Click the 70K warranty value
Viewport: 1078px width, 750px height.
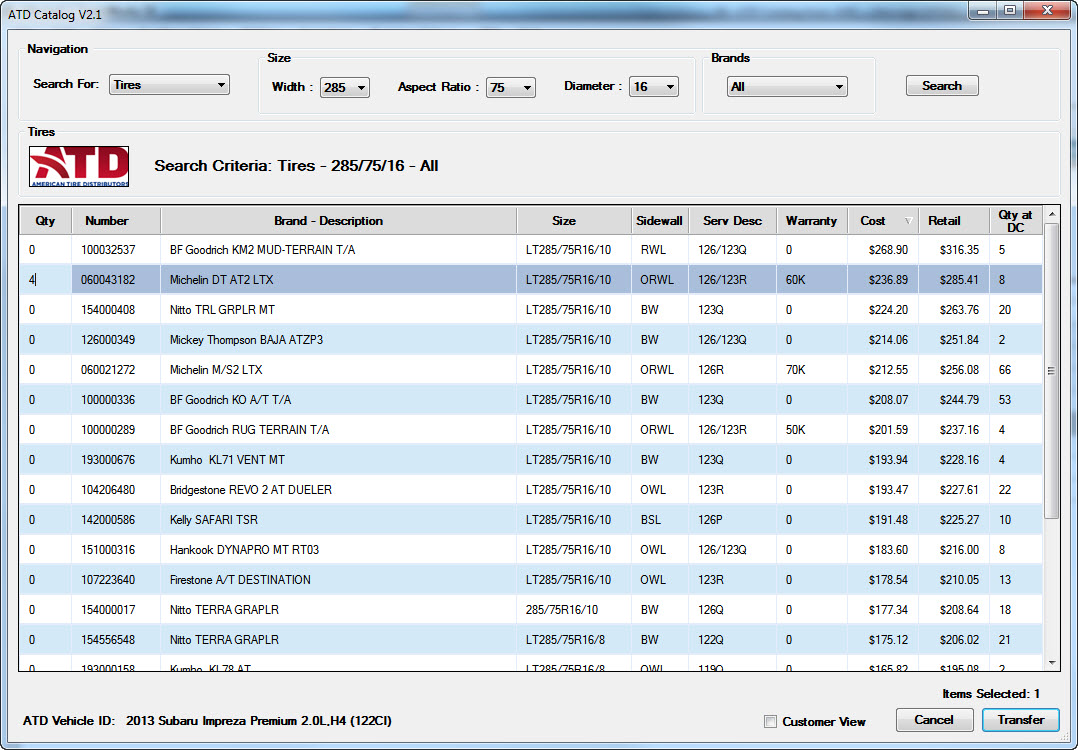pyautogui.click(x=795, y=370)
